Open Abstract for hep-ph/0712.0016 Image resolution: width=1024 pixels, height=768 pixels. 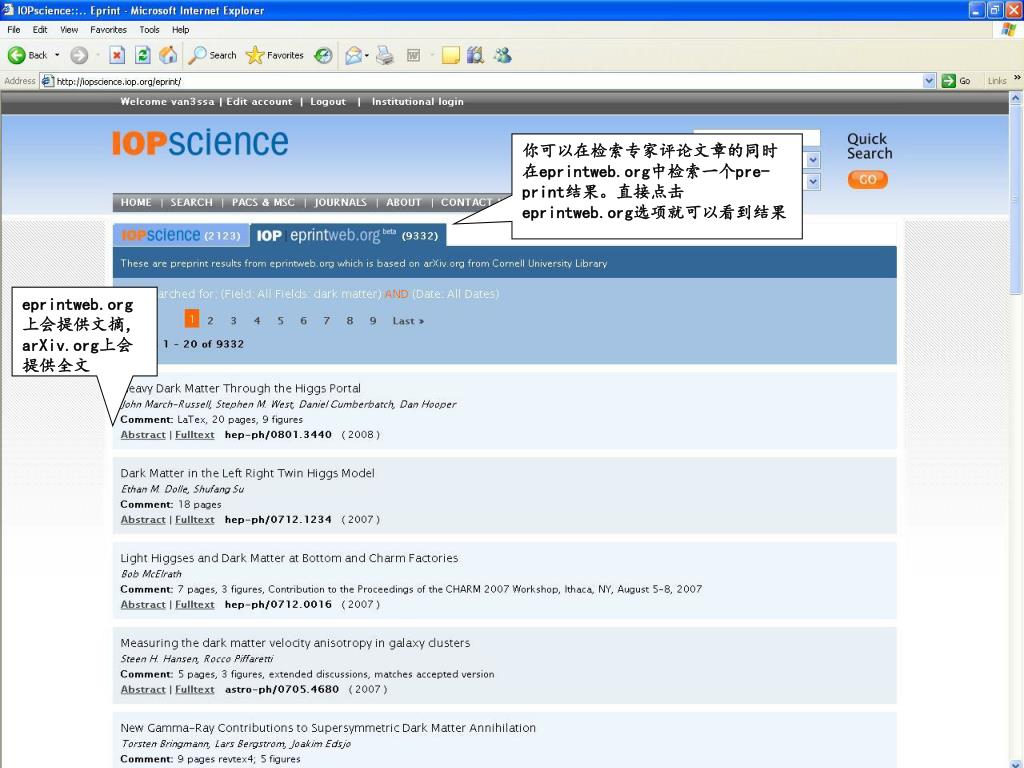pos(143,605)
